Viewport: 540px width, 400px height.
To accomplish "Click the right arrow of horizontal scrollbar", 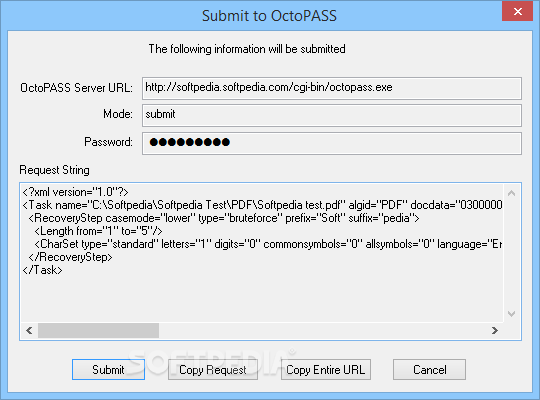I will click(x=495, y=331).
